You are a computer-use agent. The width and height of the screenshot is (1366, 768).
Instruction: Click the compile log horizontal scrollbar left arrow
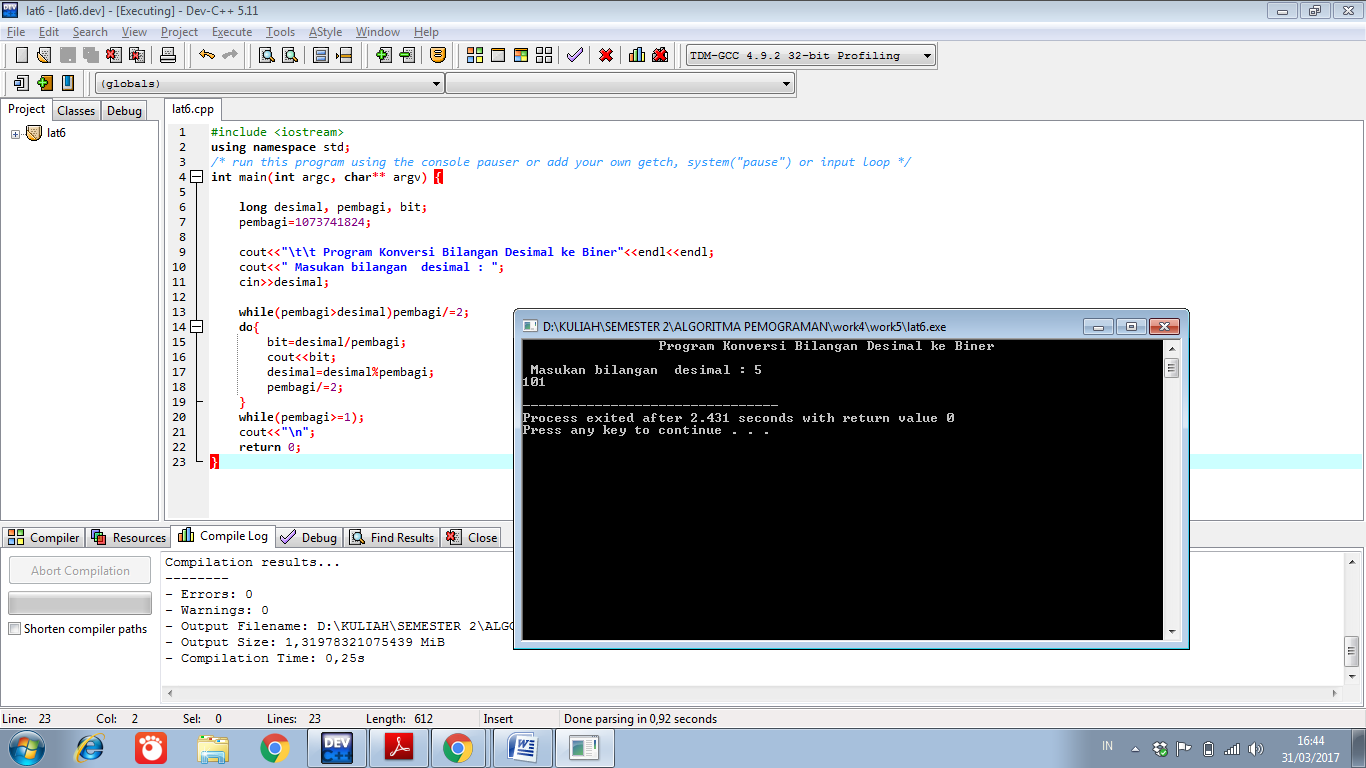169,693
